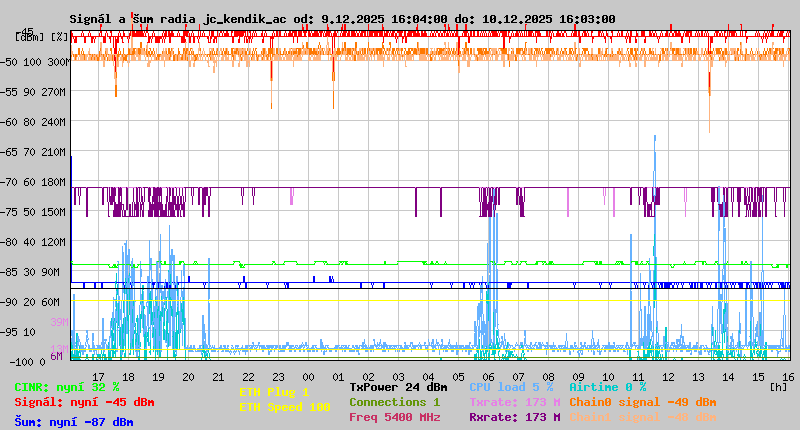Viewport: 800px width, 430px height.
Task: Click the purple '6M' rate label
Action: click(56, 356)
